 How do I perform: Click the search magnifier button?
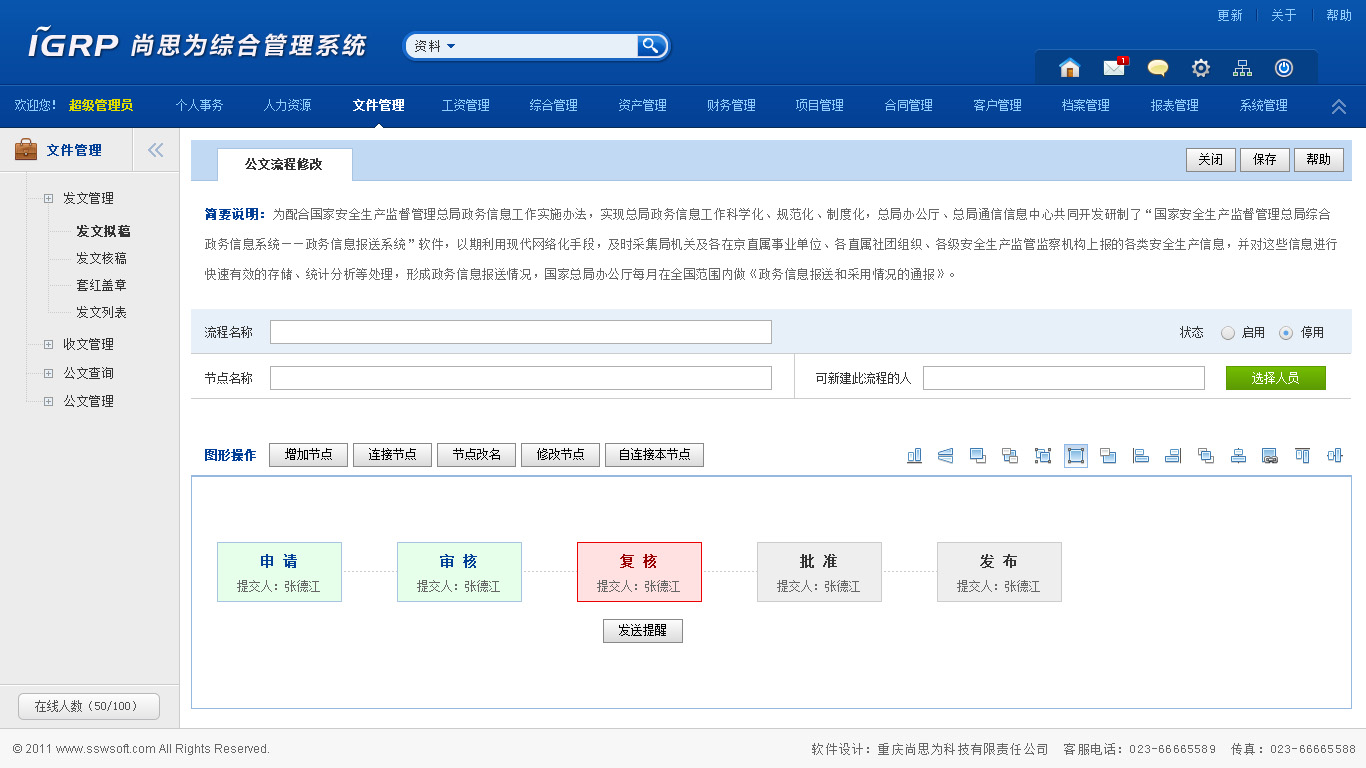(x=651, y=46)
